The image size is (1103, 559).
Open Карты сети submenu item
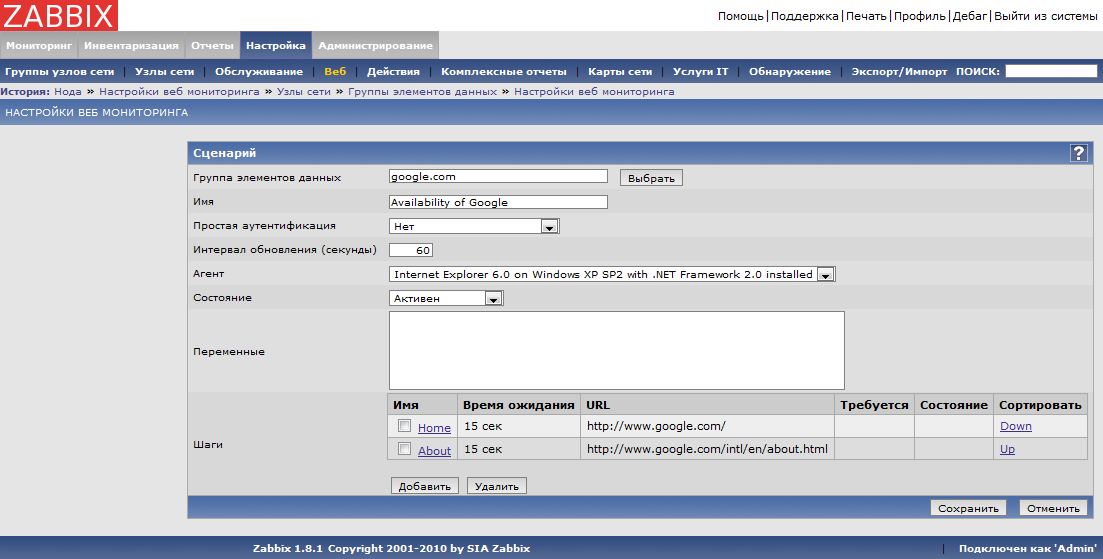coord(620,72)
